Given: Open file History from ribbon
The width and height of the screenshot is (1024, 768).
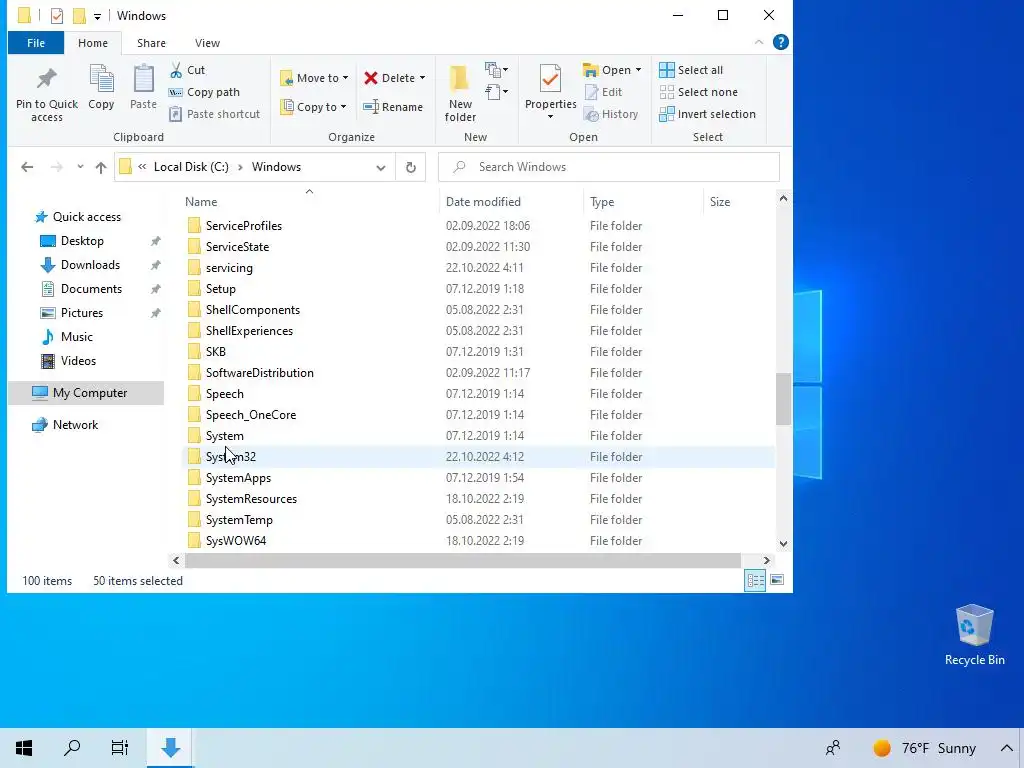Looking at the screenshot, I should 611,114.
